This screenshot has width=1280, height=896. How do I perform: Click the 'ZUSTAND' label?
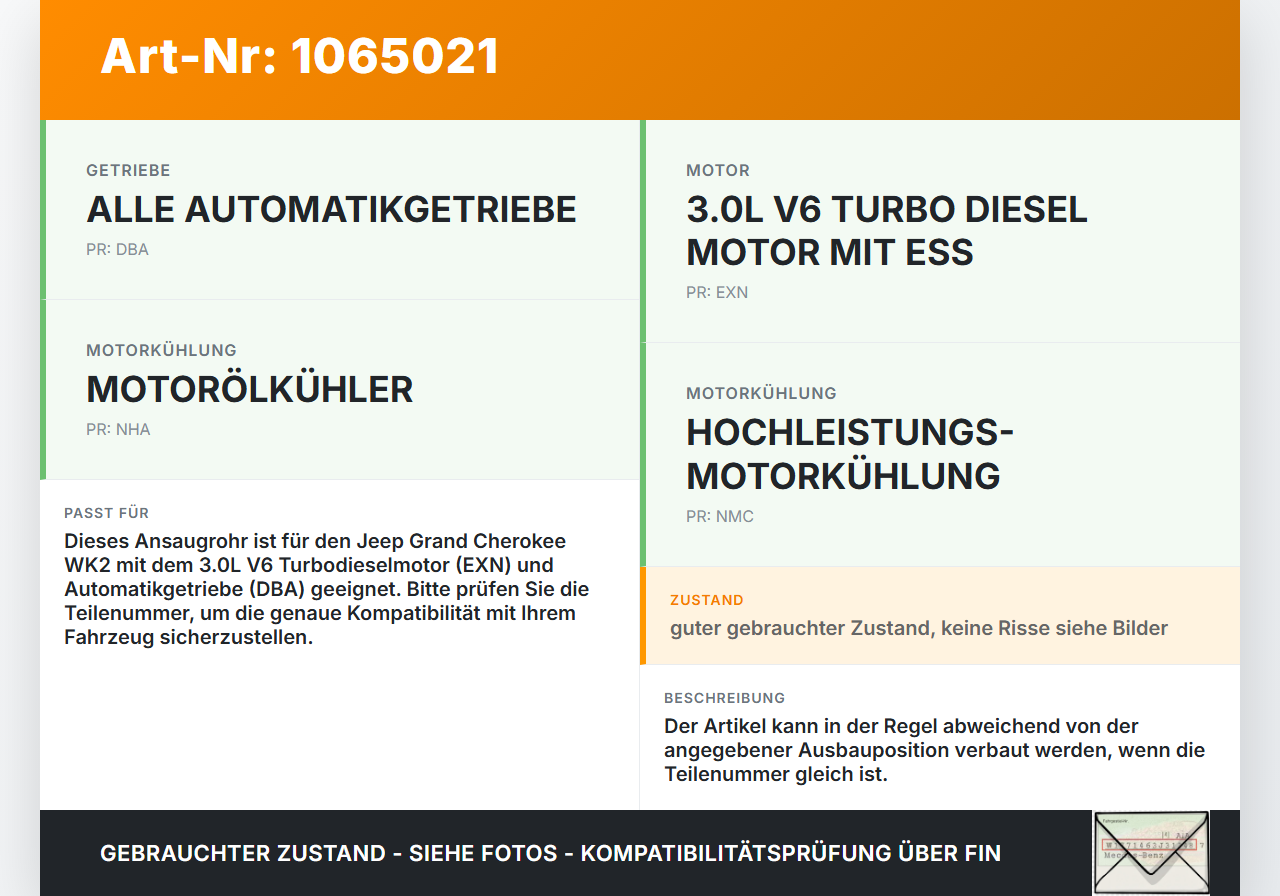(707, 600)
